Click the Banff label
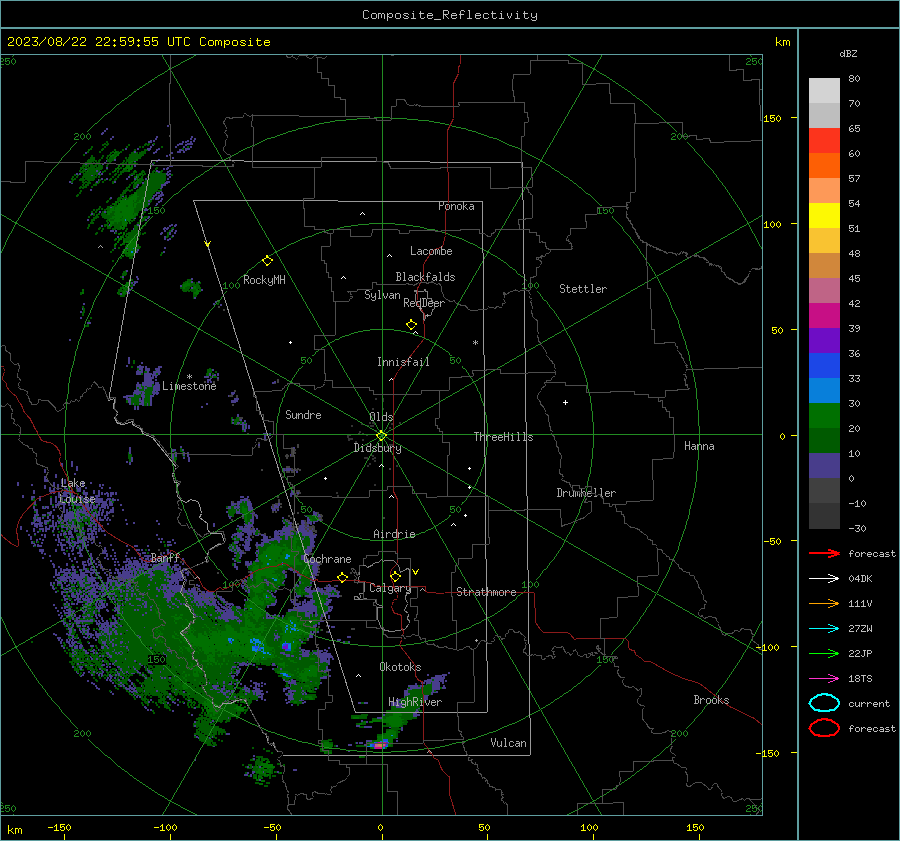Screen dimensions: 900x841 coord(165,558)
